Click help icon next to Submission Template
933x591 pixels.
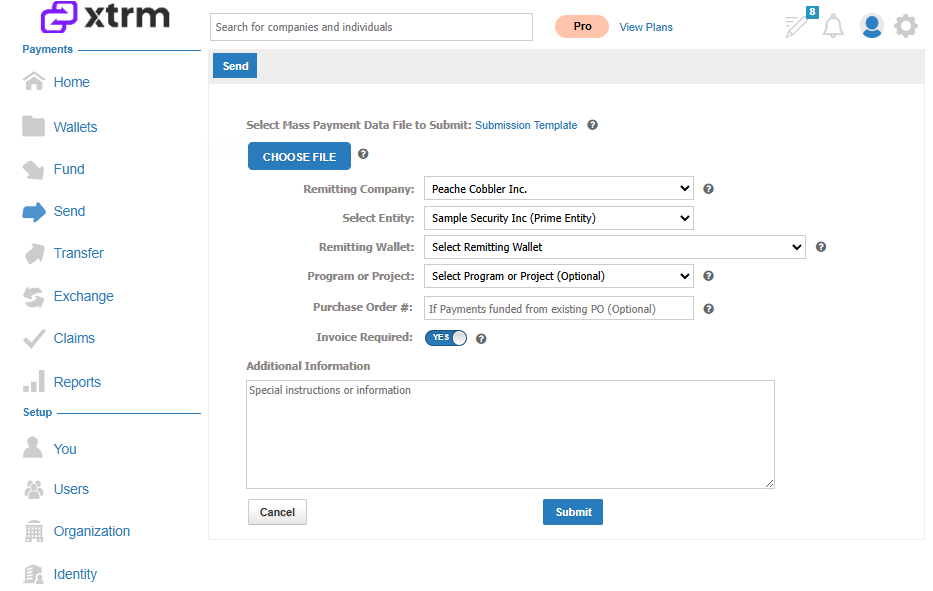[592, 125]
